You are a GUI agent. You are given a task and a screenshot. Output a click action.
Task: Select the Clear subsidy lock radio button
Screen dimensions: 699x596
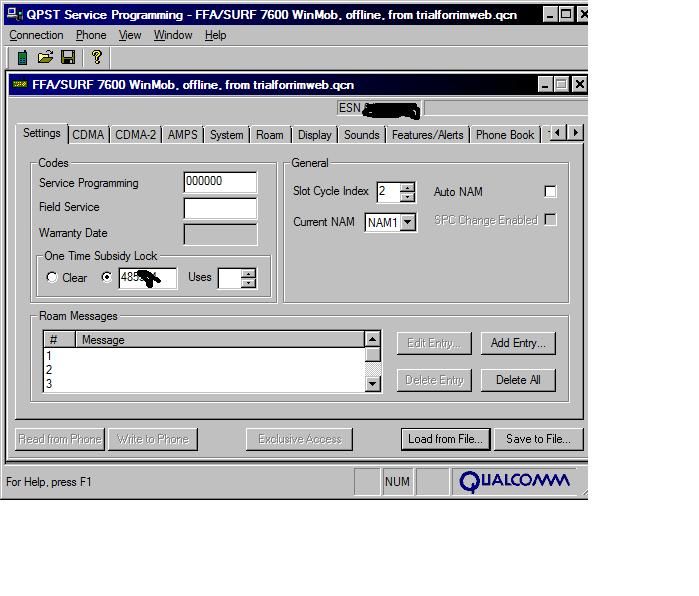pos(52,277)
